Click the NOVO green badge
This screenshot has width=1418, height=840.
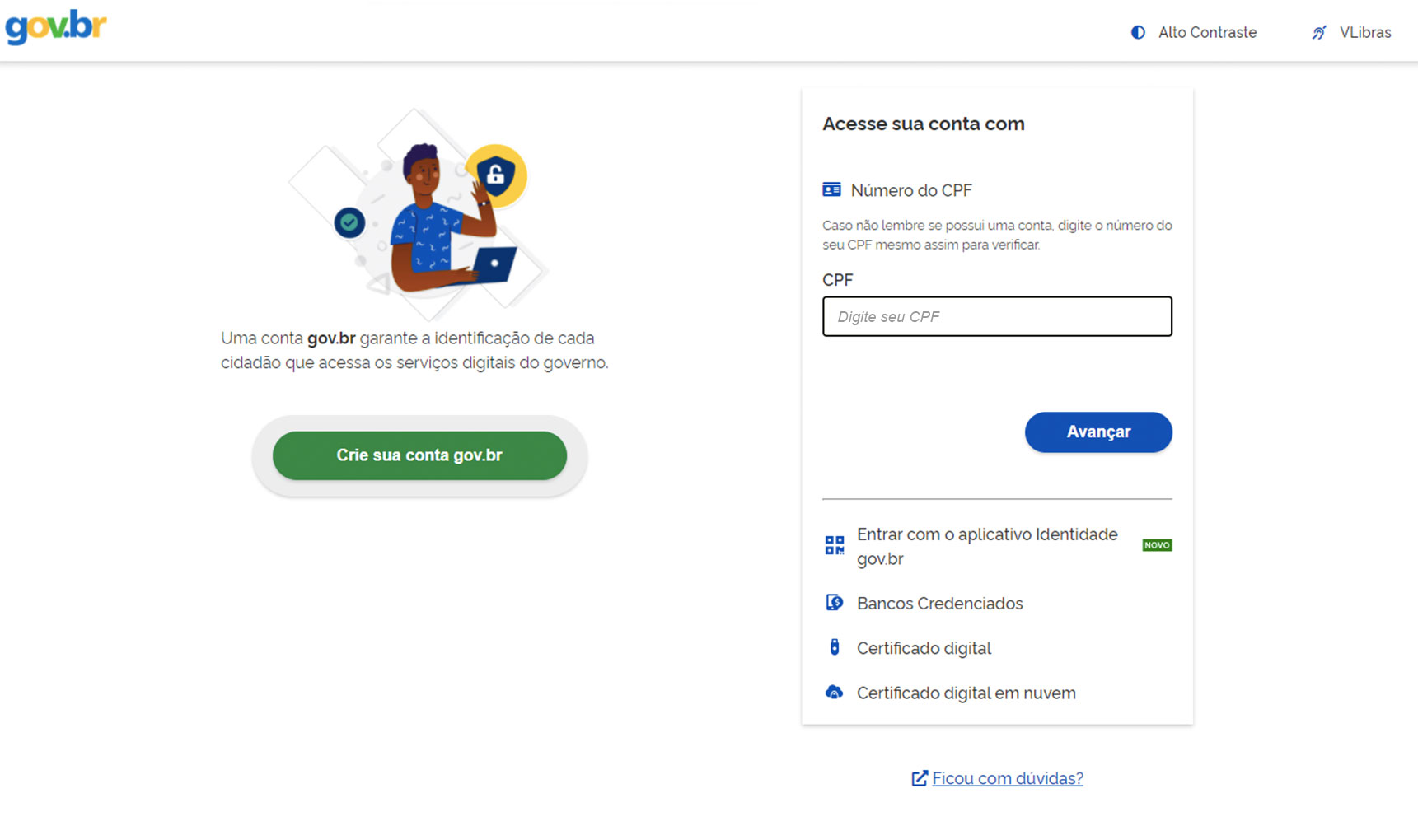click(1157, 545)
